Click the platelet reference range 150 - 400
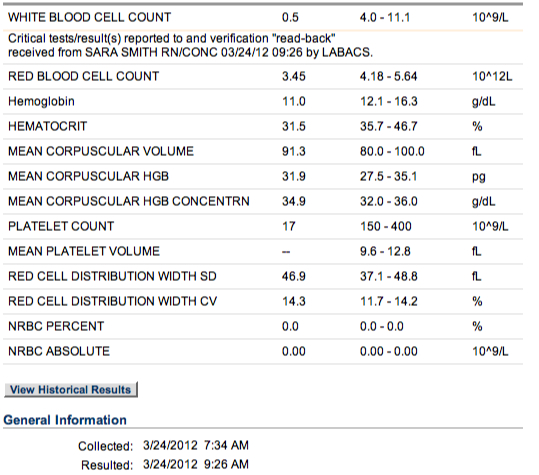The width and height of the screenshot is (539, 475). [386, 227]
